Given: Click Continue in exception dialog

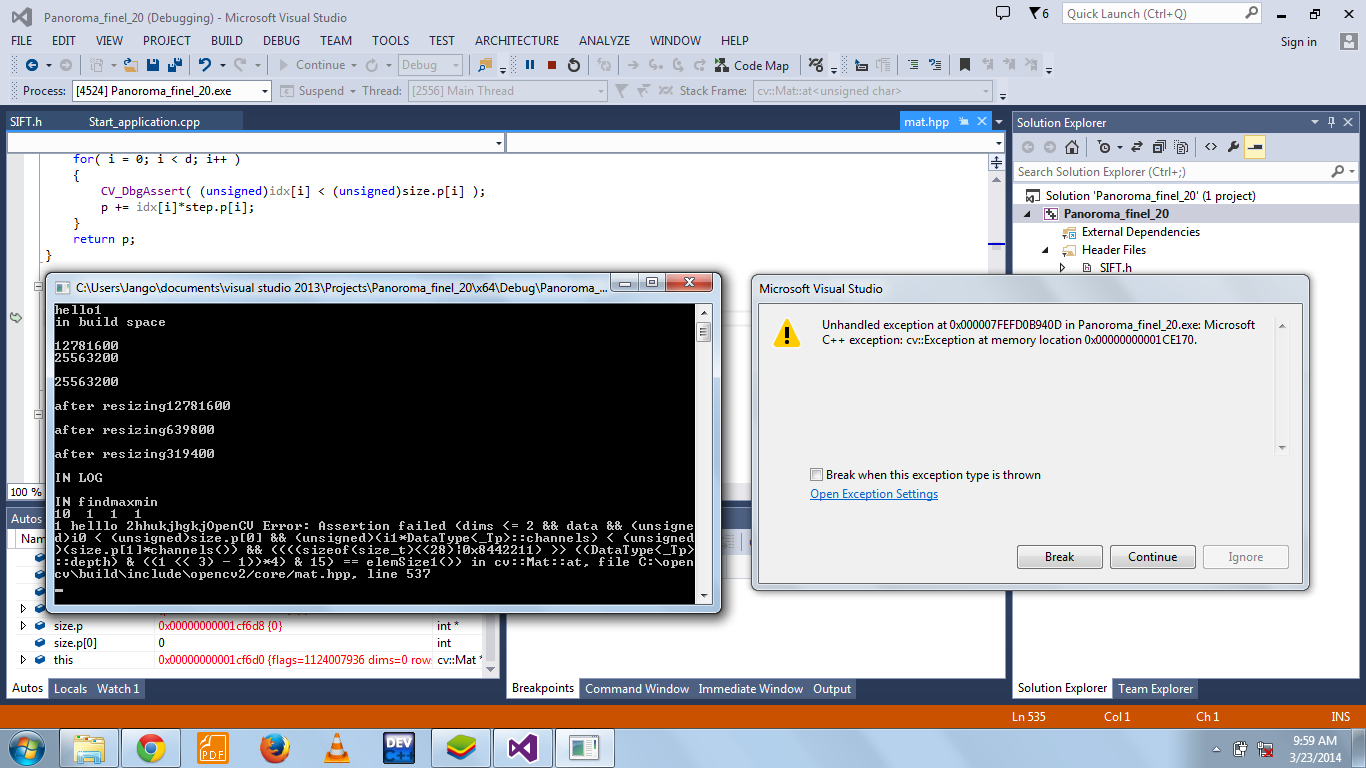Looking at the screenshot, I should pyautogui.click(x=1153, y=557).
